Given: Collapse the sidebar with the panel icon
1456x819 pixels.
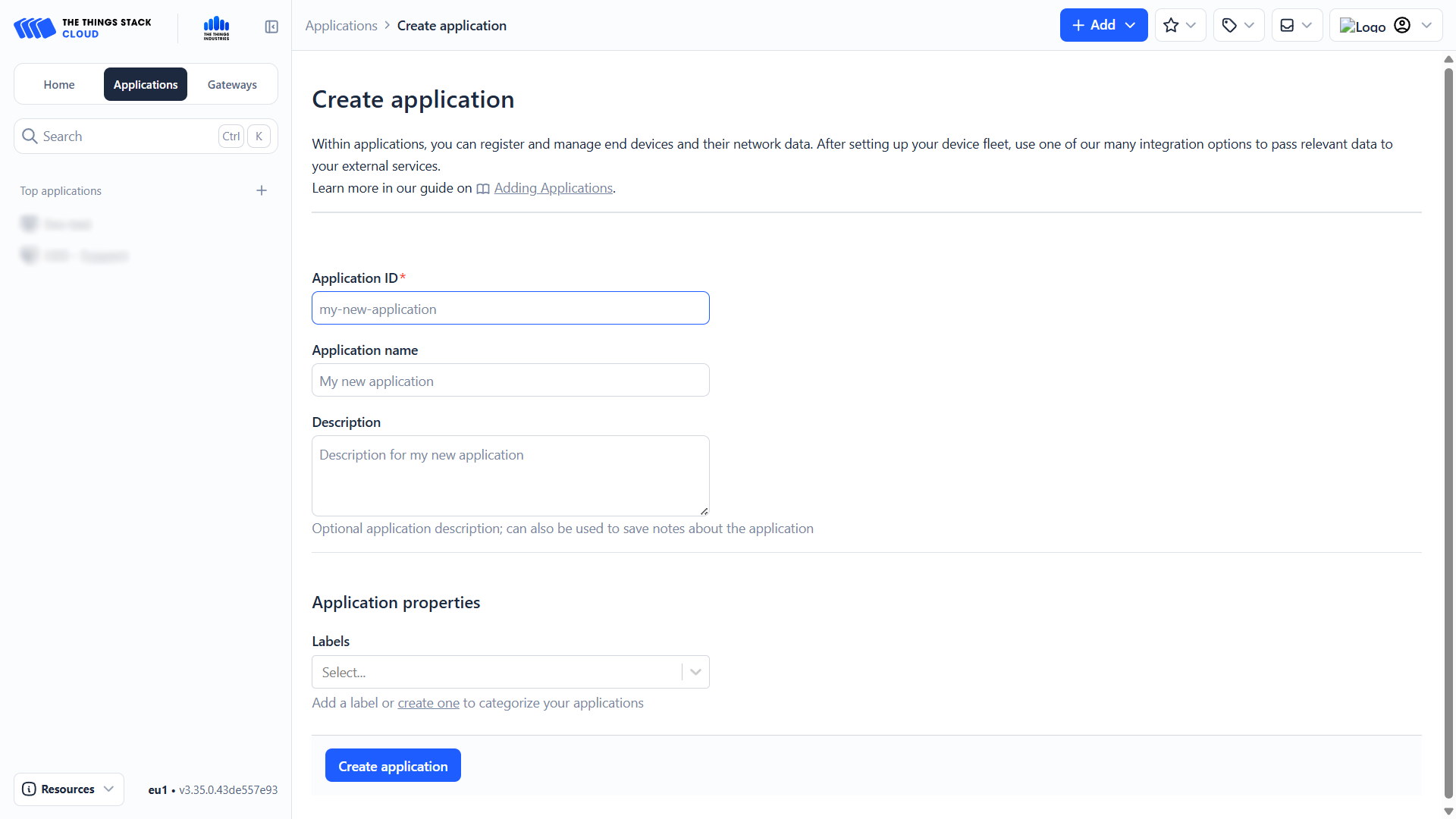Looking at the screenshot, I should [x=271, y=27].
